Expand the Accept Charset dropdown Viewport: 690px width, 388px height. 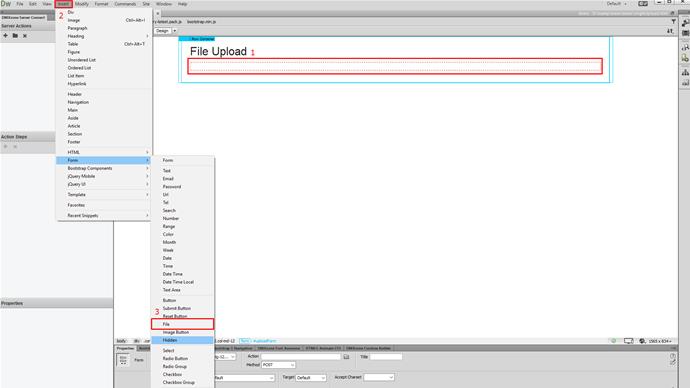(x=378, y=377)
